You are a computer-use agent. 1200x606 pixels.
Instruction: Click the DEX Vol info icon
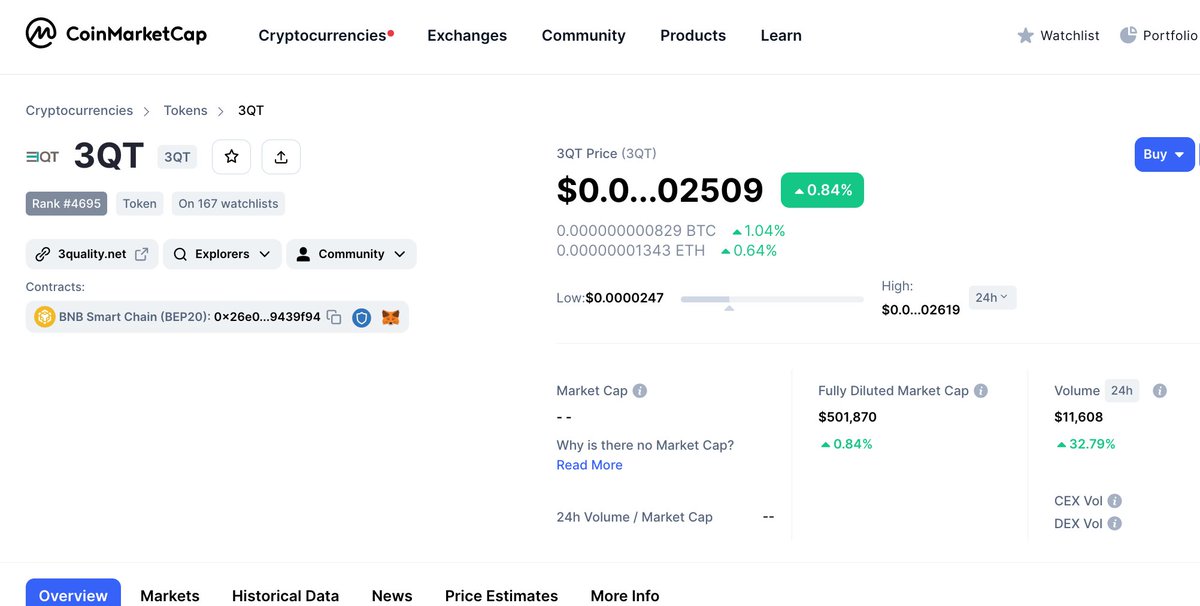click(x=1114, y=523)
